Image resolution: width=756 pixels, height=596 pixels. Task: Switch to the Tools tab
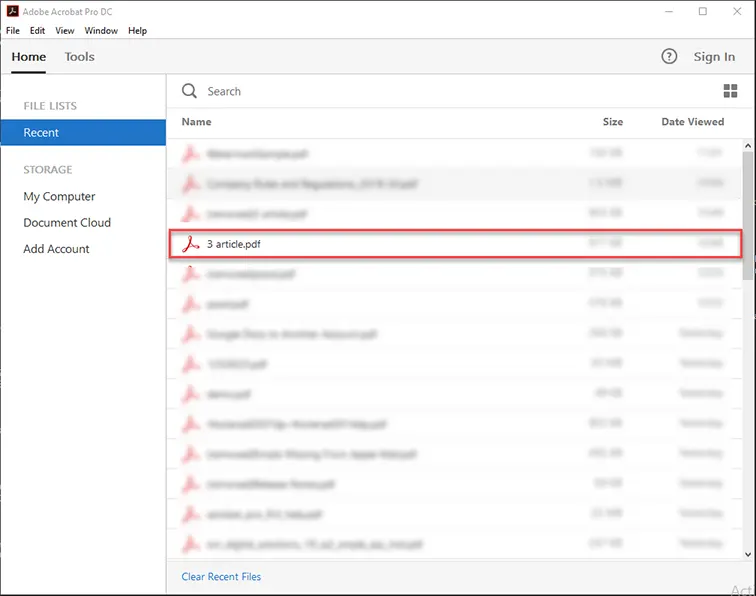coord(80,57)
